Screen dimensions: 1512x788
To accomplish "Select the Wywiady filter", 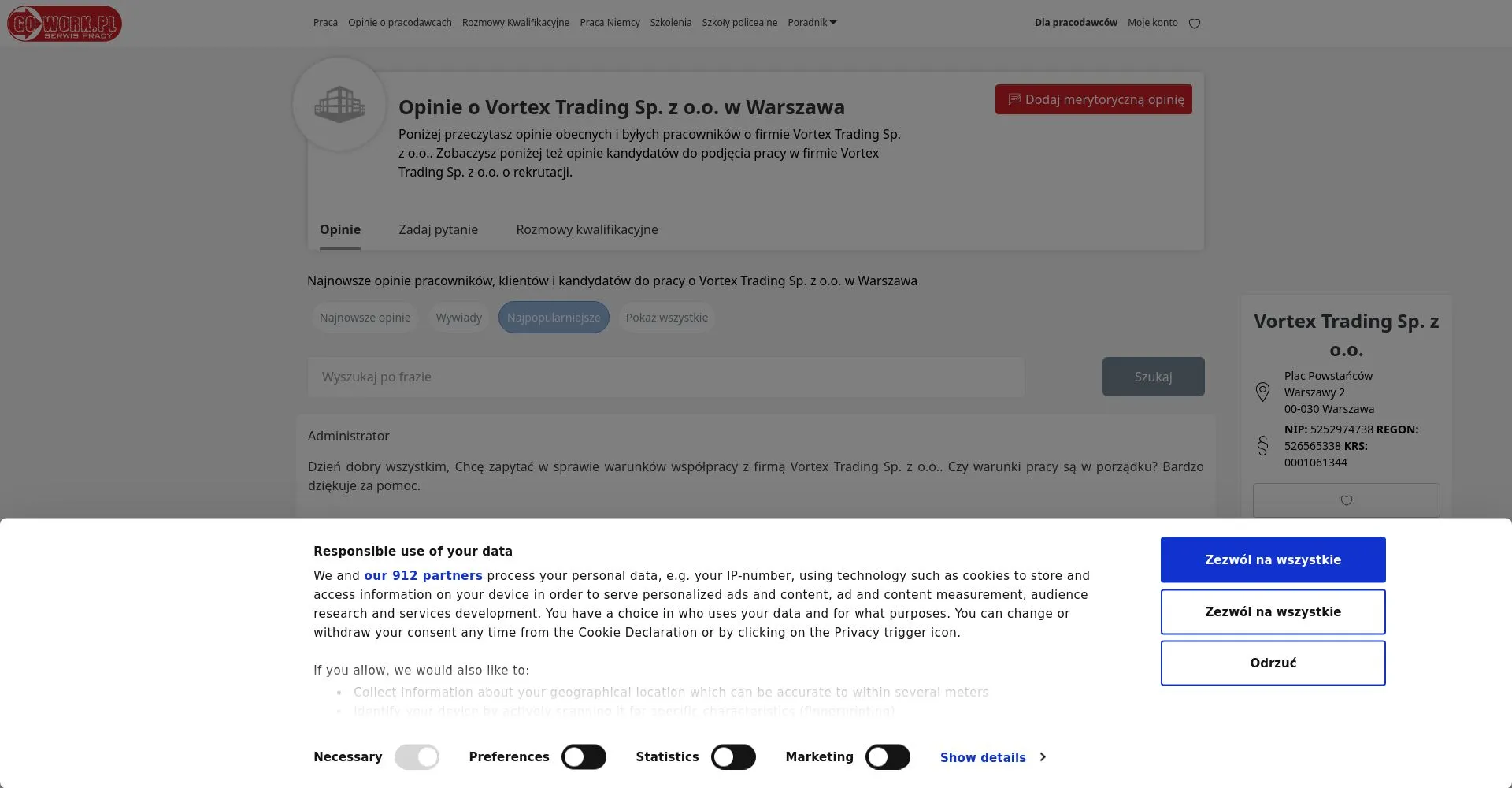I will tap(458, 318).
